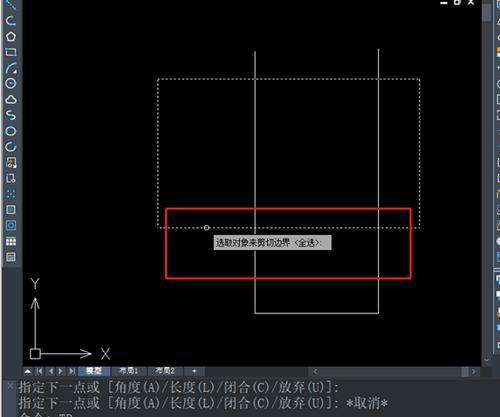The width and height of the screenshot is (500, 417).
Task: Add a new layout with plus tab
Action: [194, 371]
